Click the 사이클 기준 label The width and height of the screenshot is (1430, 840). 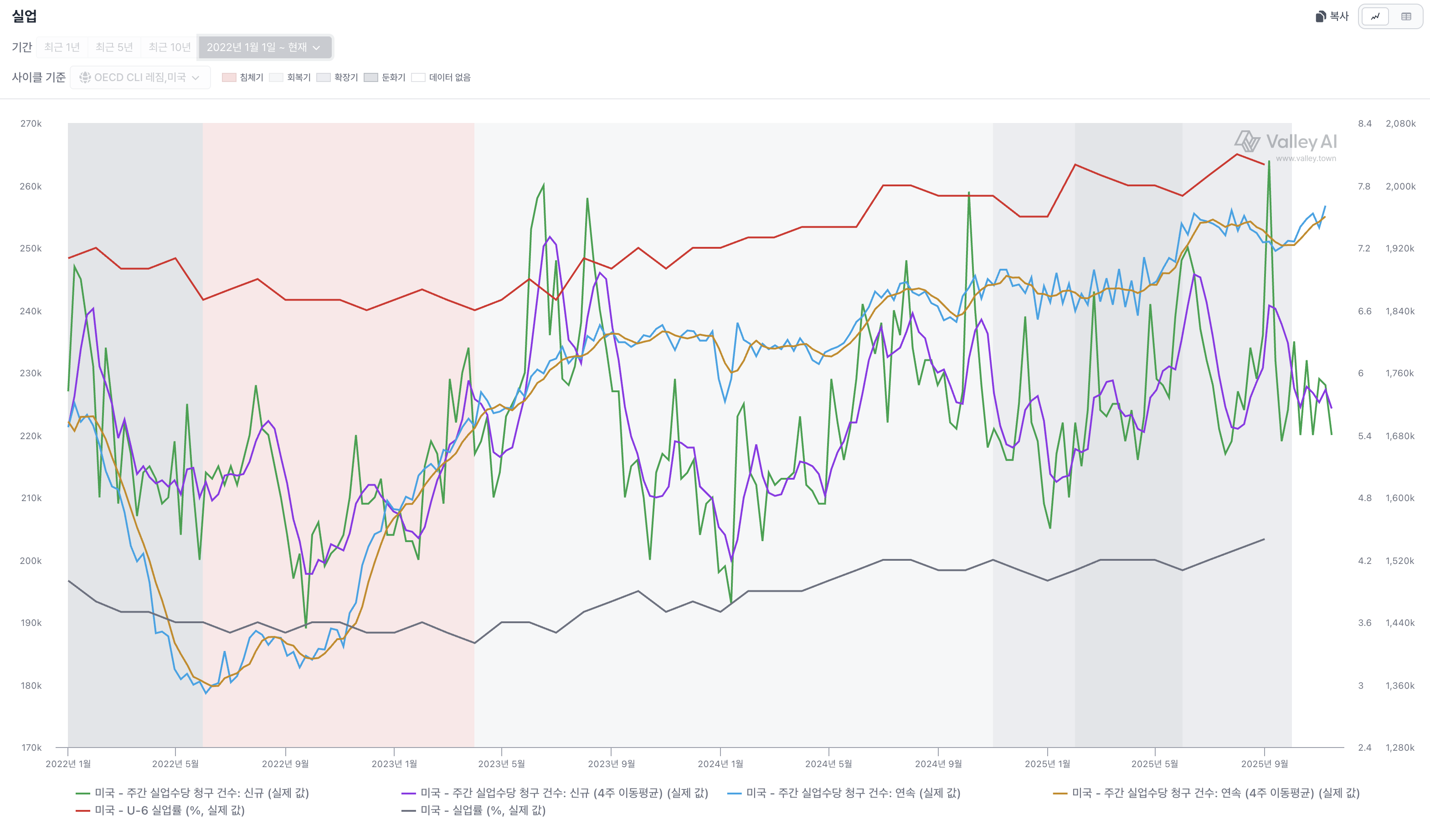click(x=39, y=77)
